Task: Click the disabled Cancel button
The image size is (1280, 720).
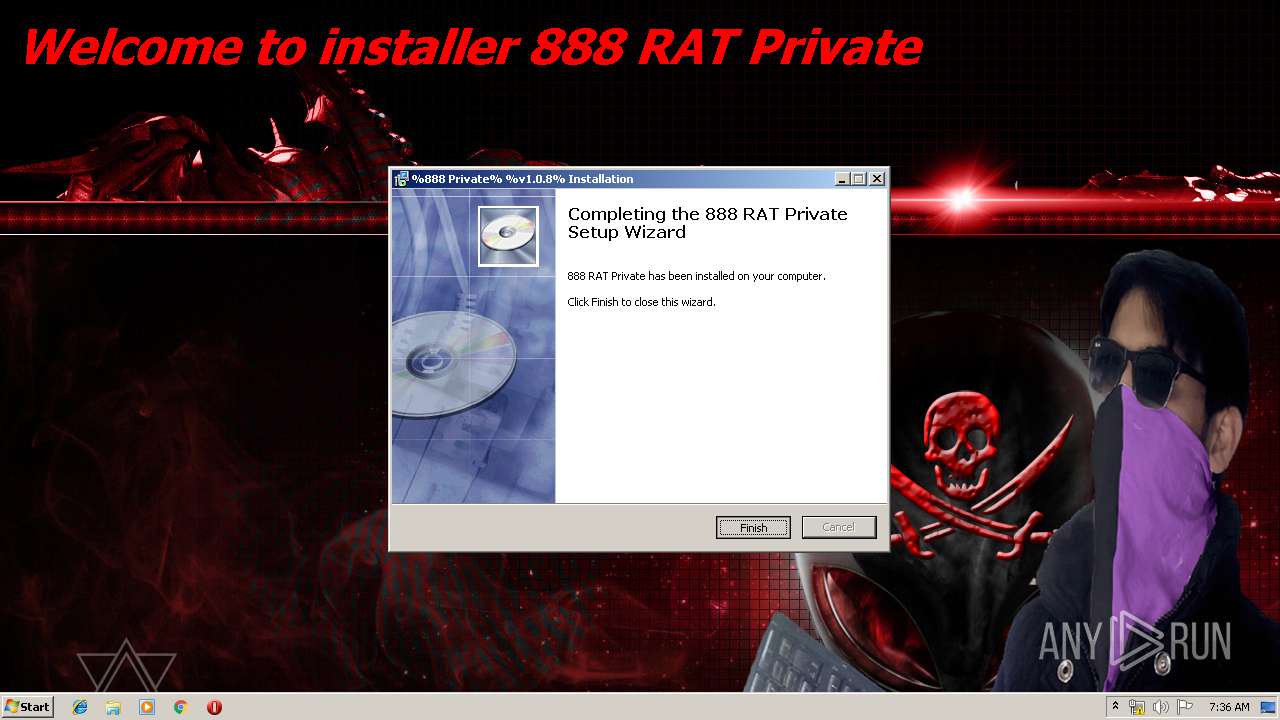Action: click(x=839, y=527)
